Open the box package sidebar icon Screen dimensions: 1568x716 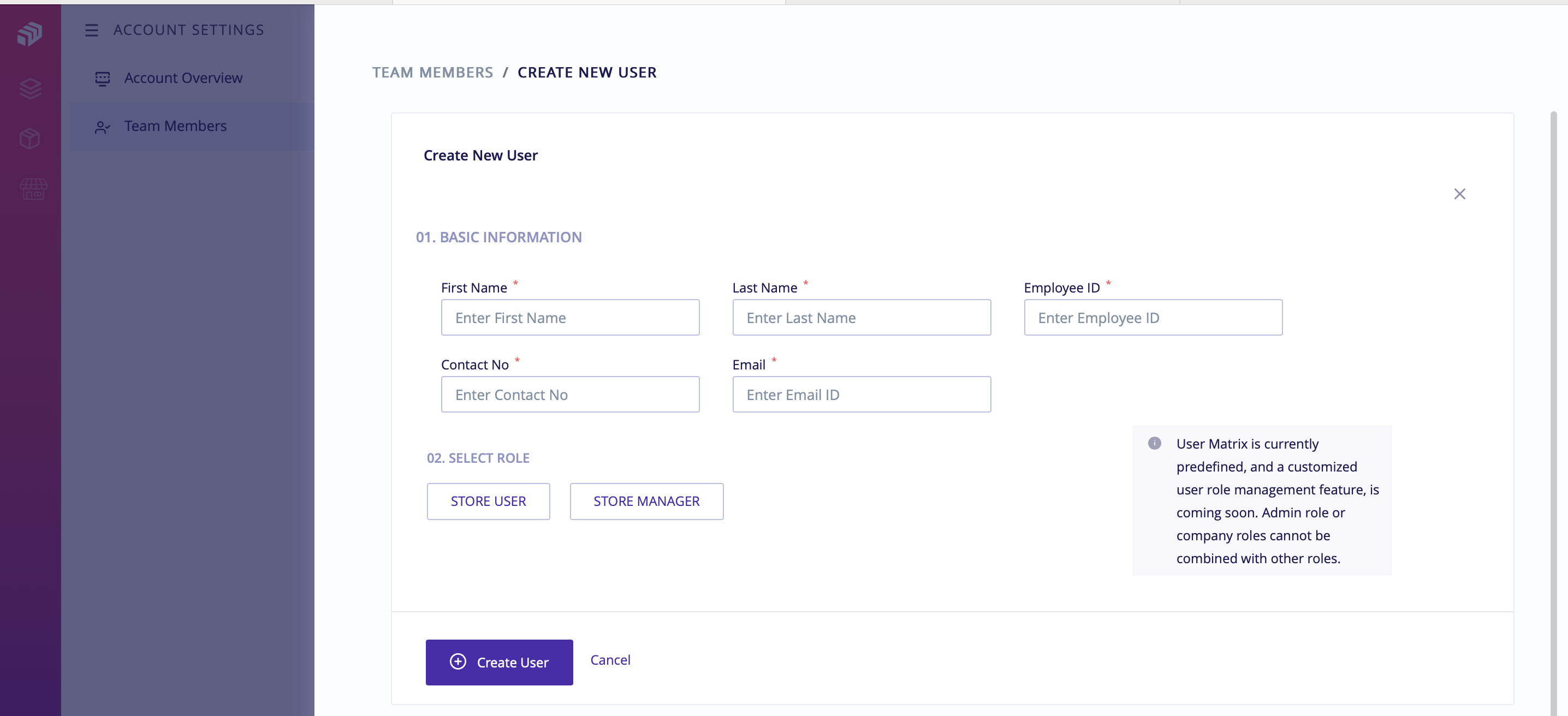pyautogui.click(x=30, y=138)
